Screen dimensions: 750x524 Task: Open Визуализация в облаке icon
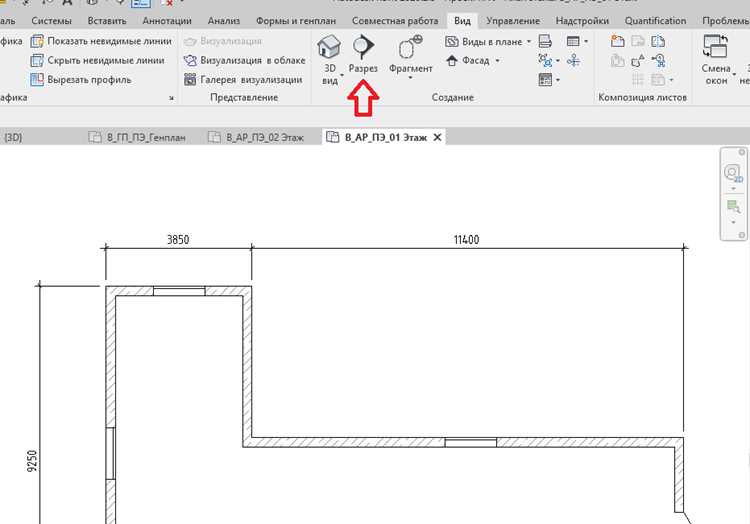pyautogui.click(x=190, y=61)
